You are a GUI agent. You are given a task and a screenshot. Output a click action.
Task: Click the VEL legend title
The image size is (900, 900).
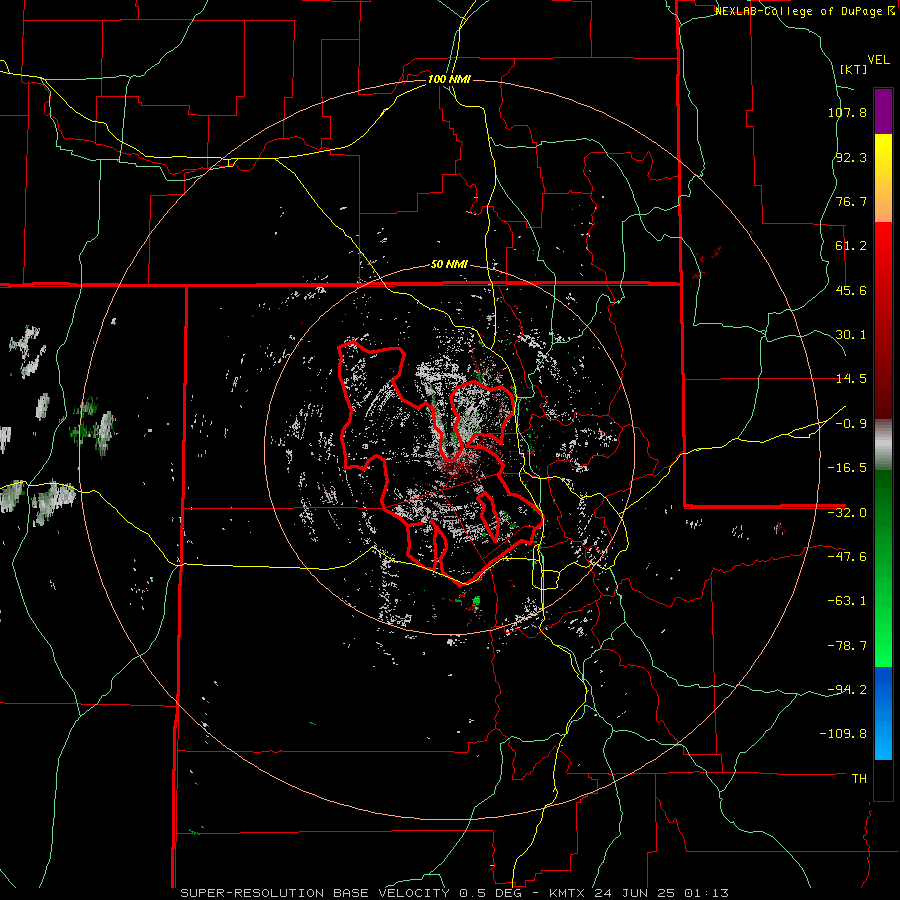(879, 60)
